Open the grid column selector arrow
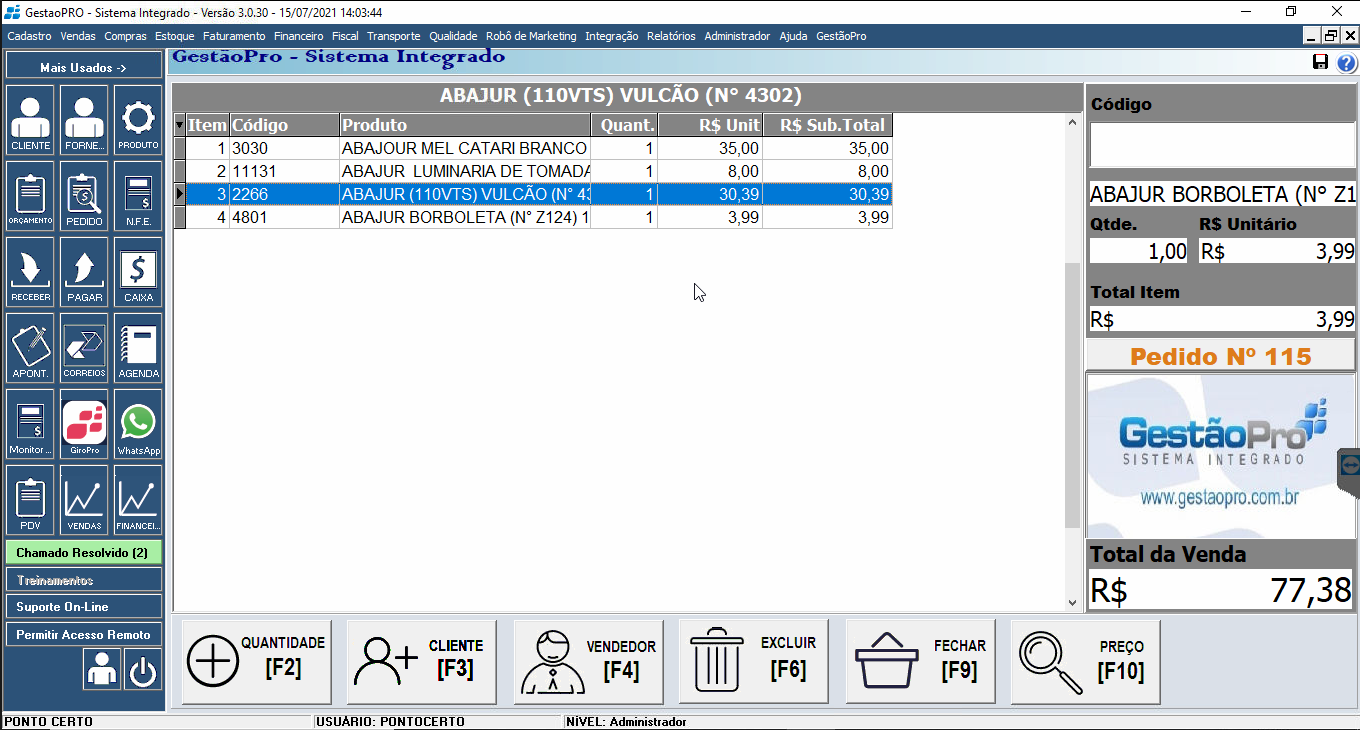 (x=180, y=125)
